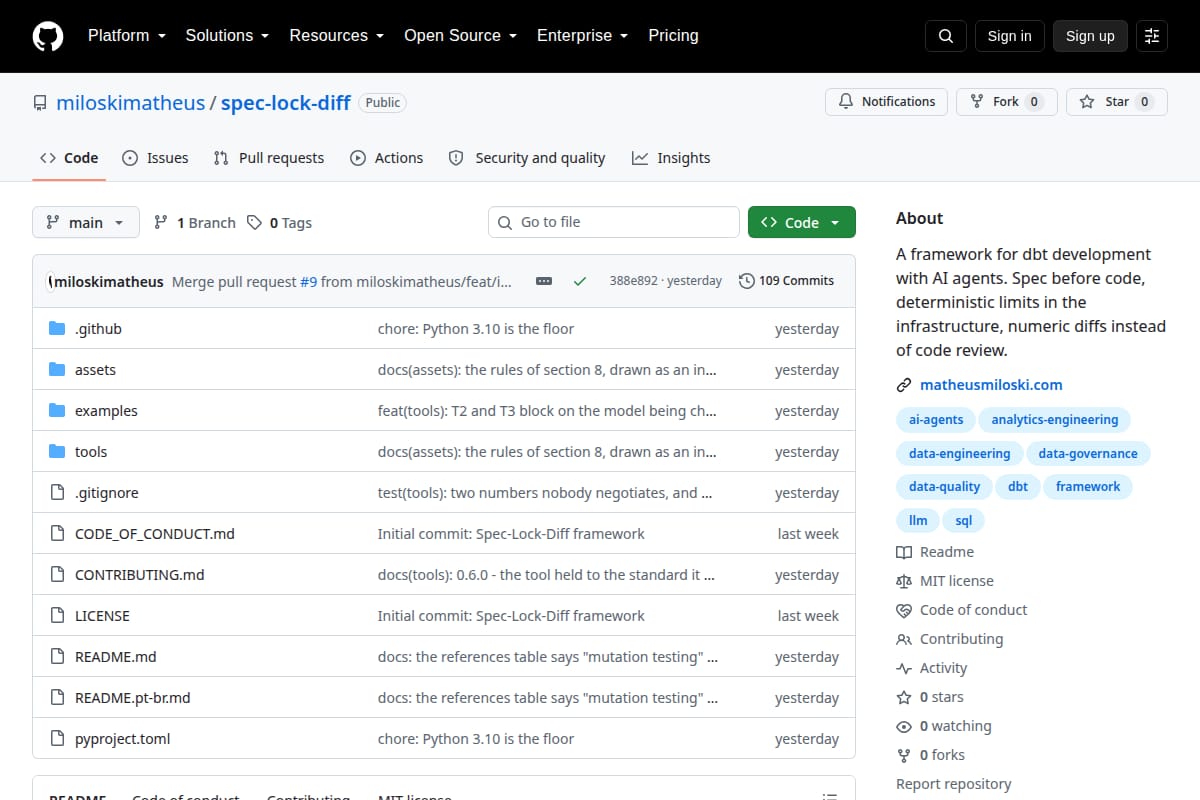1200x800 pixels.
Task: Open the GitHub homepage logo
Action: (48, 36)
